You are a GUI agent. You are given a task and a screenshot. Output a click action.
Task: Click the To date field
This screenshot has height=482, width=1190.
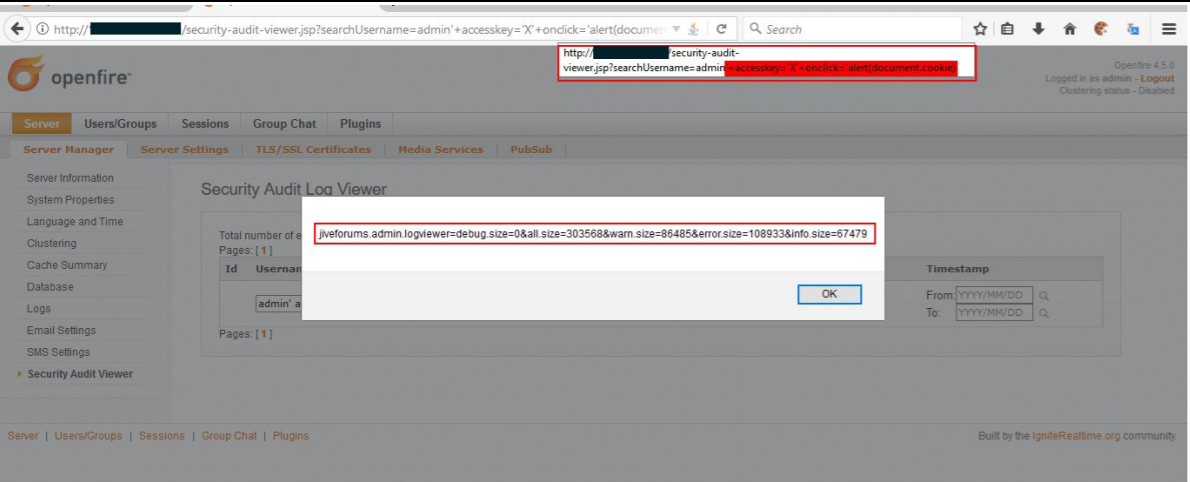[994, 313]
